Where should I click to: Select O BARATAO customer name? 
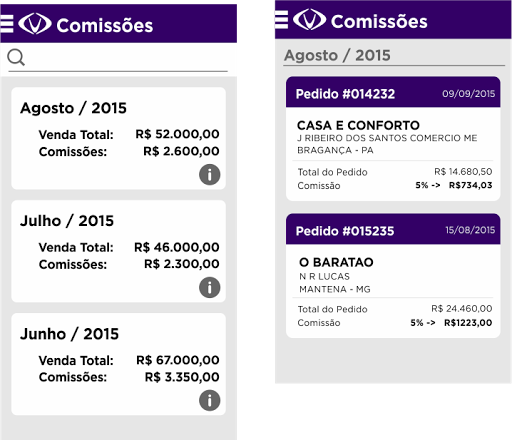click(x=336, y=262)
